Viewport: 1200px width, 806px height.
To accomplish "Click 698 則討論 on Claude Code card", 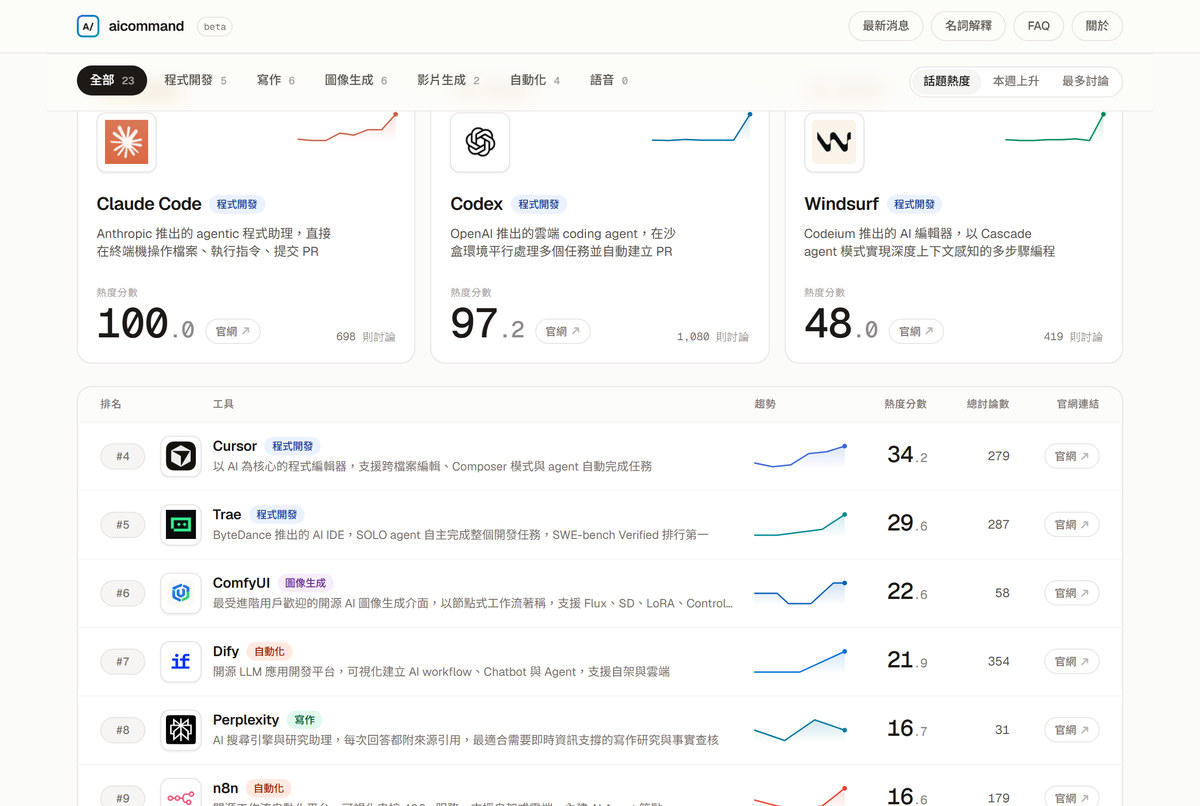I will click(x=365, y=337).
